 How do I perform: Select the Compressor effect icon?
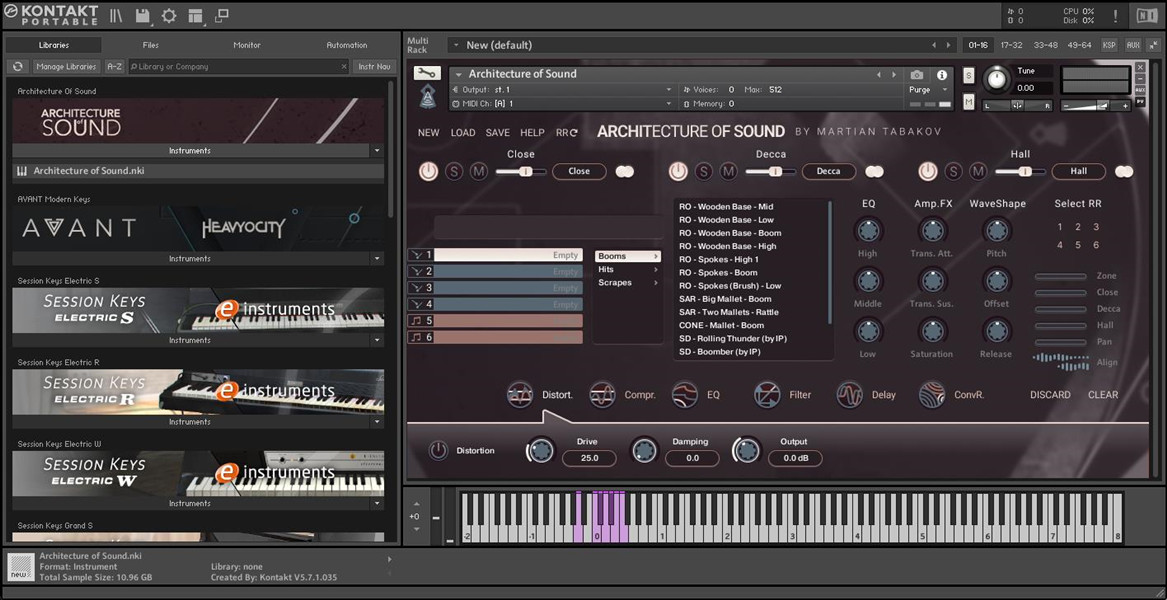click(602, 395)
